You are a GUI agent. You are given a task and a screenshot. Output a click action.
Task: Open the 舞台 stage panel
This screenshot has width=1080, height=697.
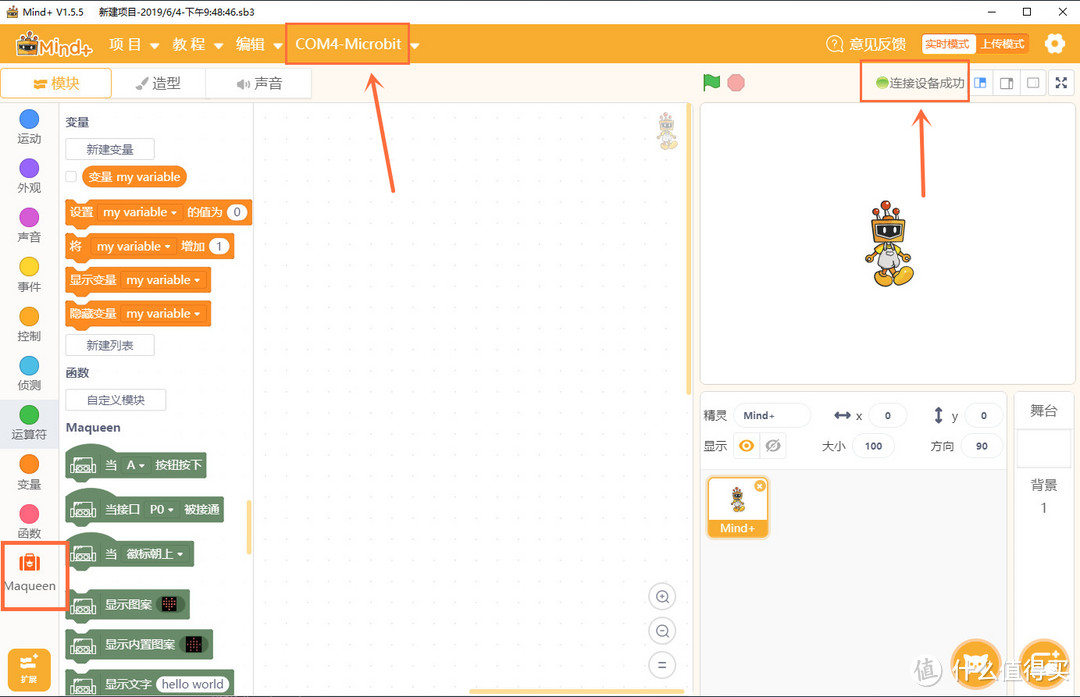pos(1043,411)
